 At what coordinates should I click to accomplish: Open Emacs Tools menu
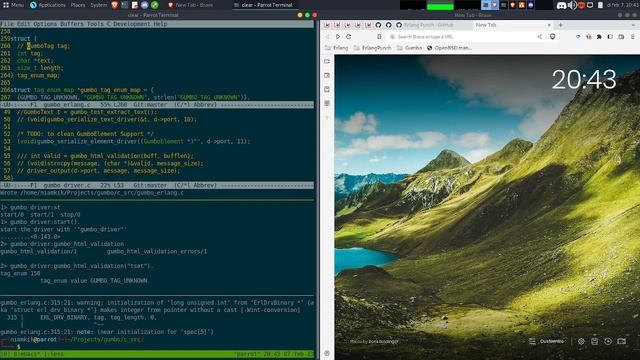95,24
